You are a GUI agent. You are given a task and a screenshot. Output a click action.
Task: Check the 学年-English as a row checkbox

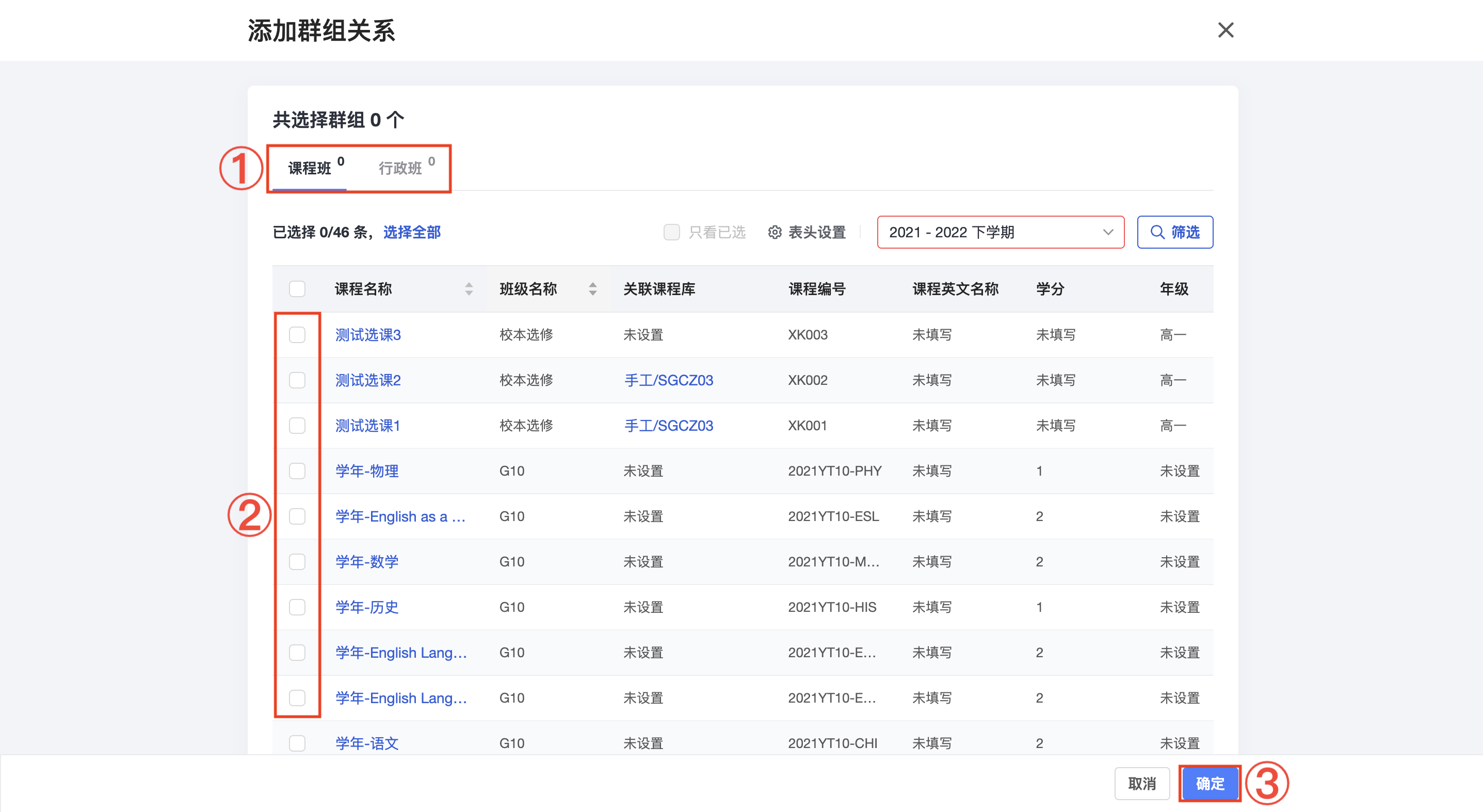(x=297, y=517)
